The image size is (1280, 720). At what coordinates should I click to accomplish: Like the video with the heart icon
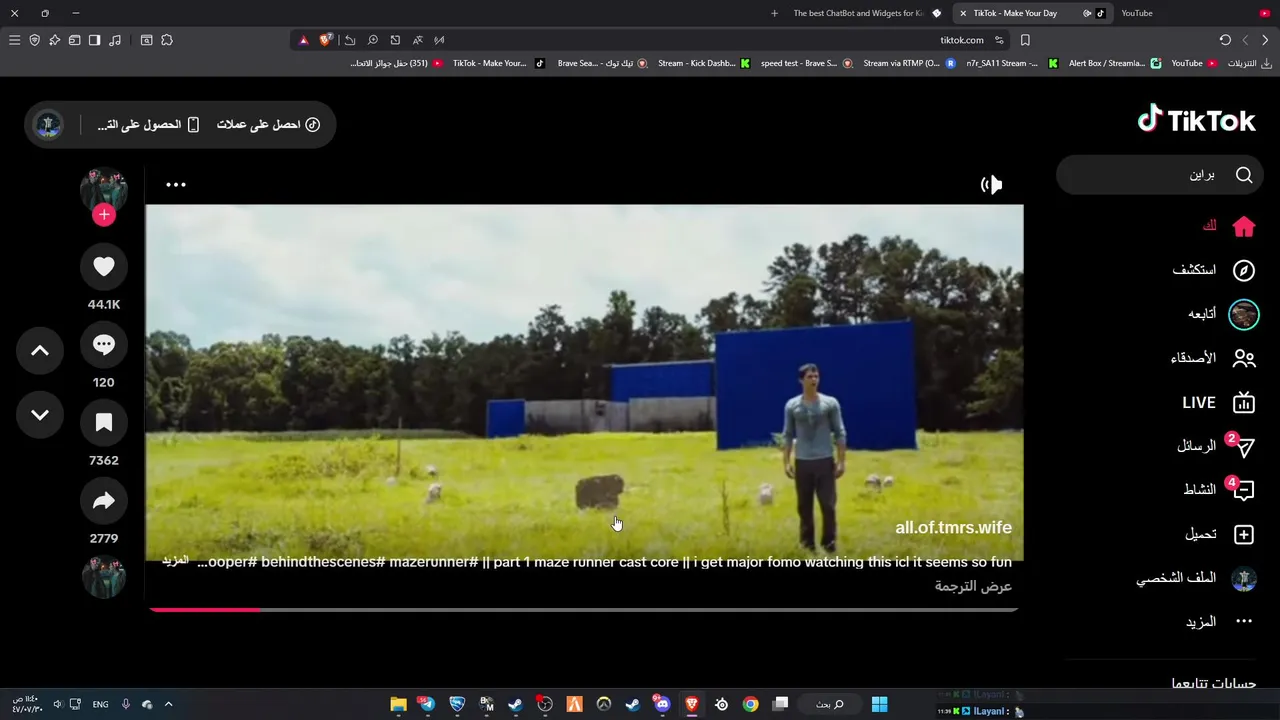104,267
